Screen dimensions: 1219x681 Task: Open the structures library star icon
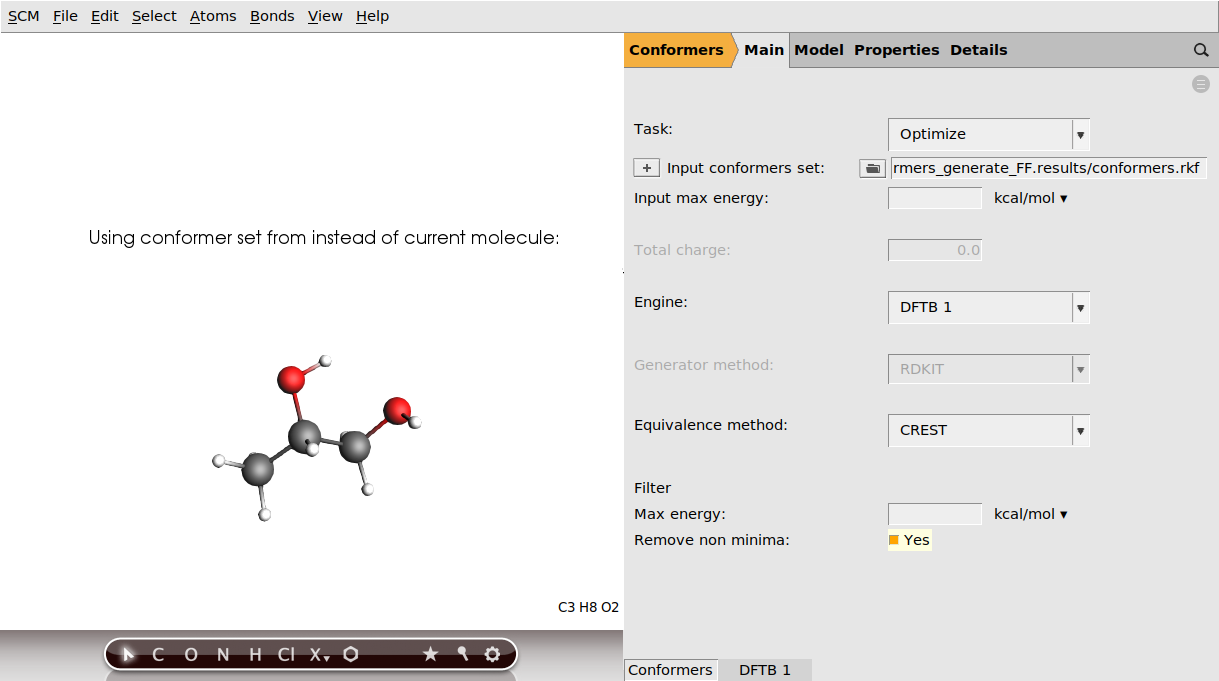coord(431,654)
